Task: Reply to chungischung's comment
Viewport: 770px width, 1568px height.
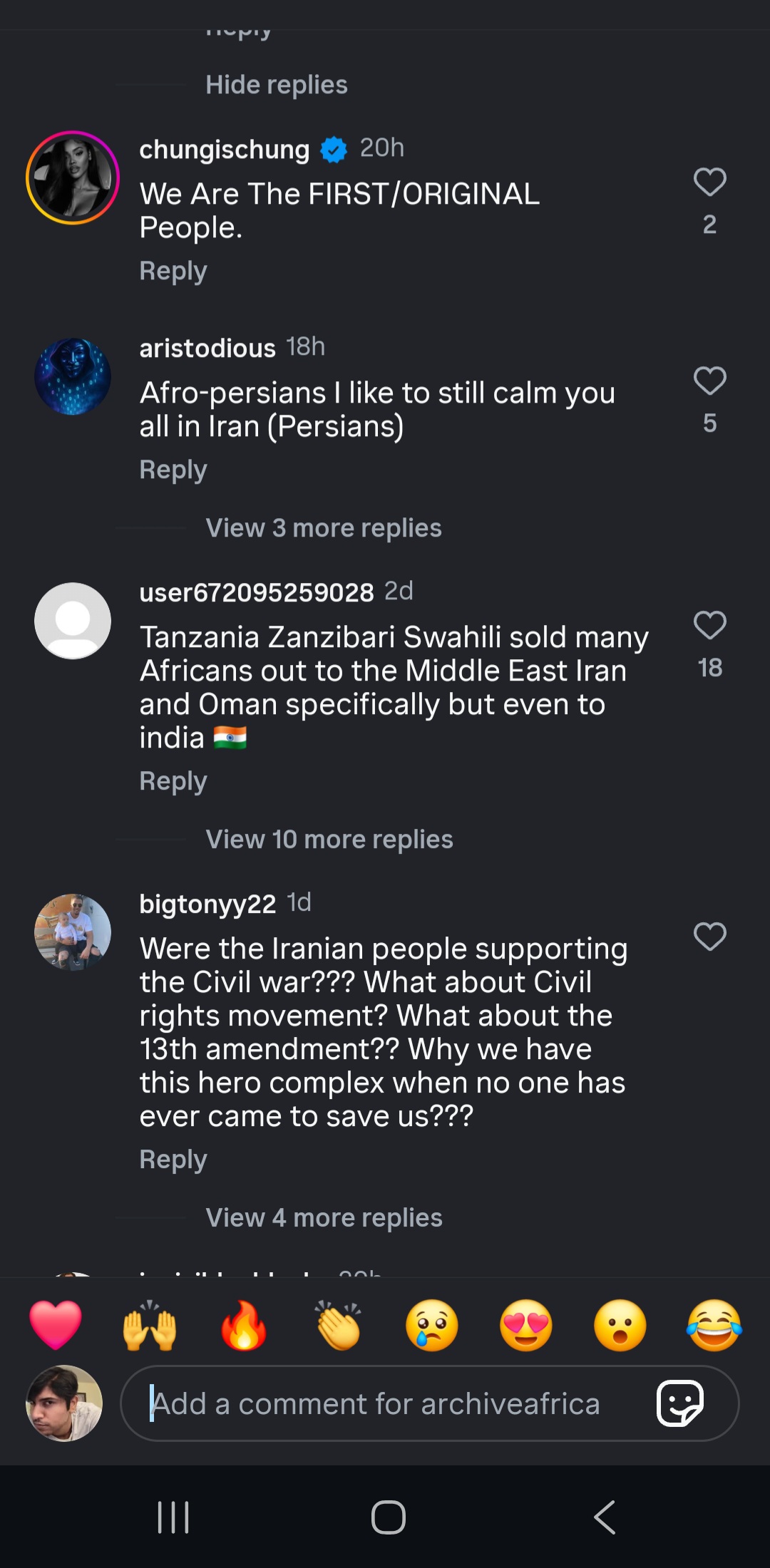Action: [173, 271]
